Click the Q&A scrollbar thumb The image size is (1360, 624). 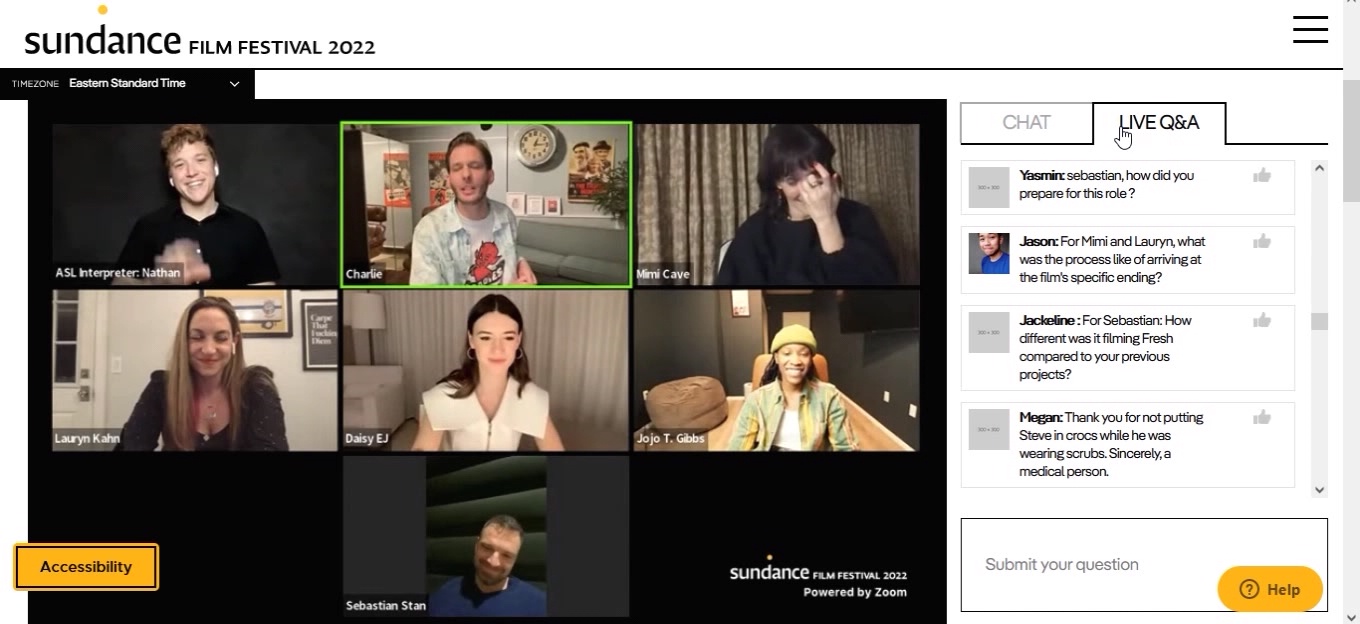[x=1319, y=321]
